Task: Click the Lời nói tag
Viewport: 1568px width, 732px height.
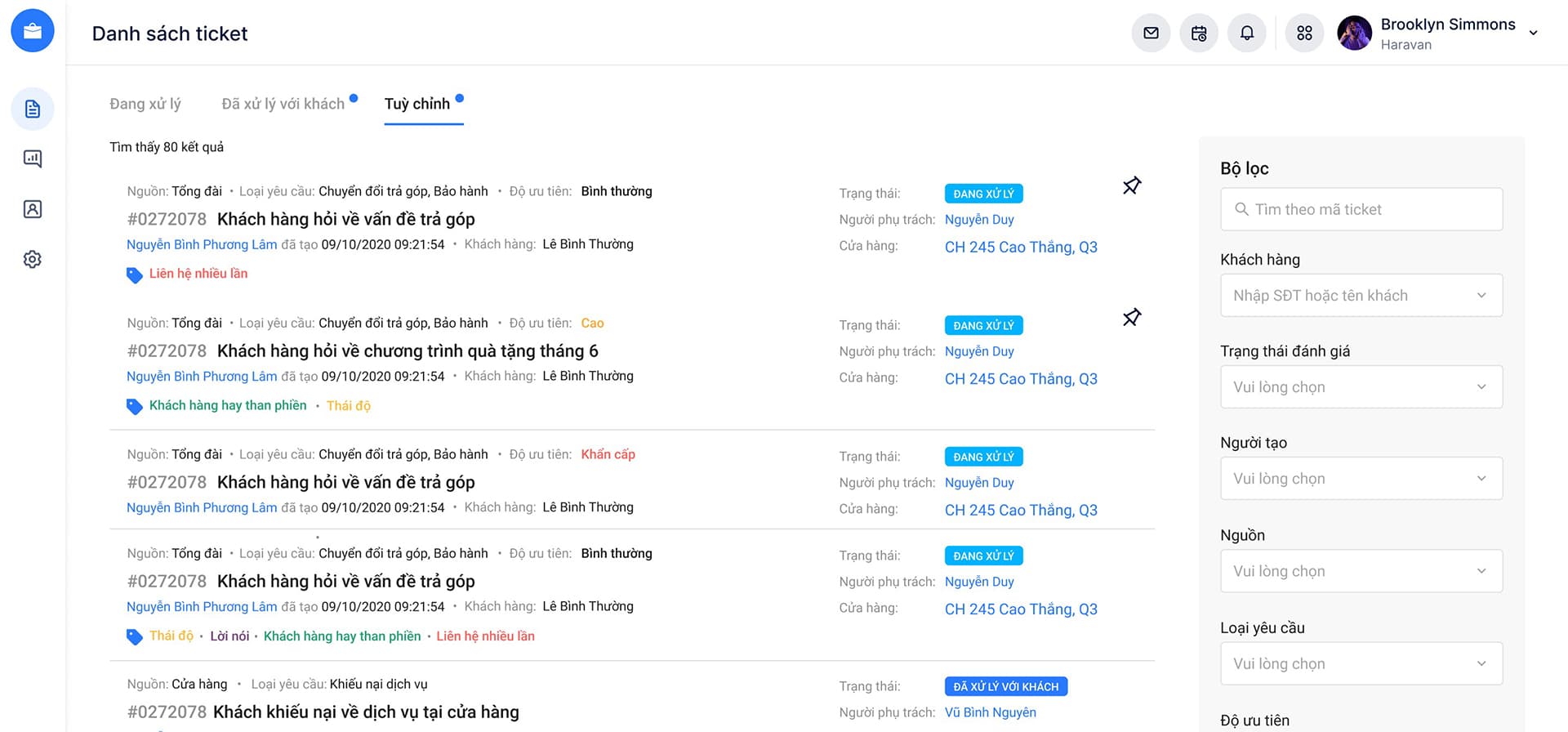Action: click(229, 636)
